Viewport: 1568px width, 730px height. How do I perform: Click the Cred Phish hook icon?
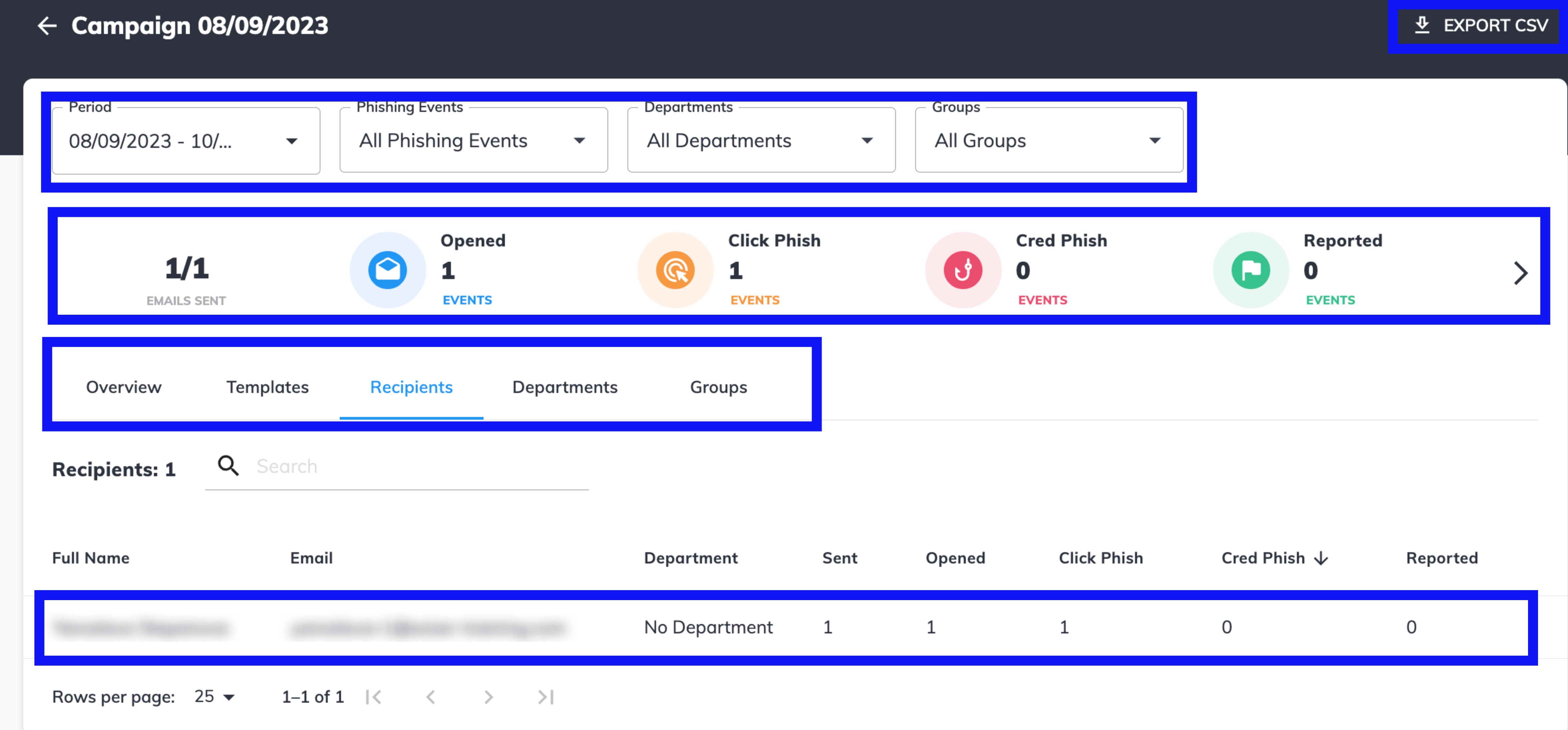[x=962, y=270]
